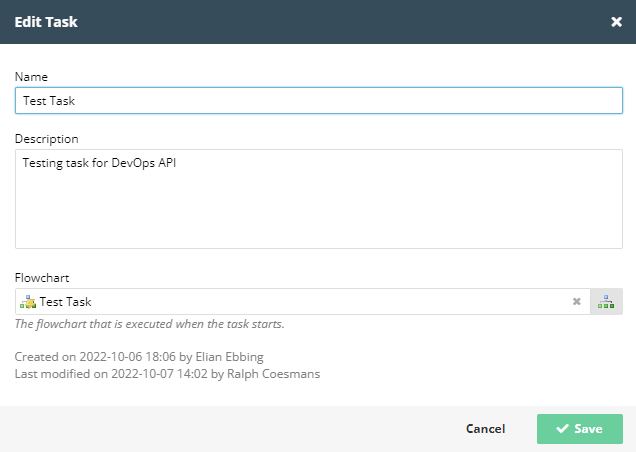Click the 'Created on 2022-10-06' line
Image resolution: width=636 pixels, height=452 pixels.
tap(139, 357)
